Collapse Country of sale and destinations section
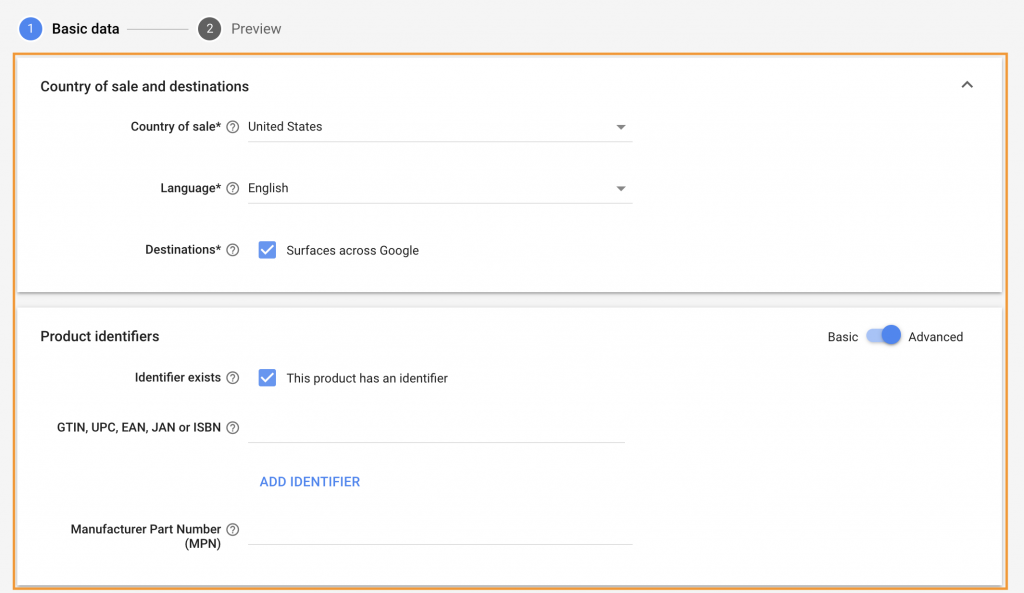This screenshot has height=593, width=1024. coord(967,85)
